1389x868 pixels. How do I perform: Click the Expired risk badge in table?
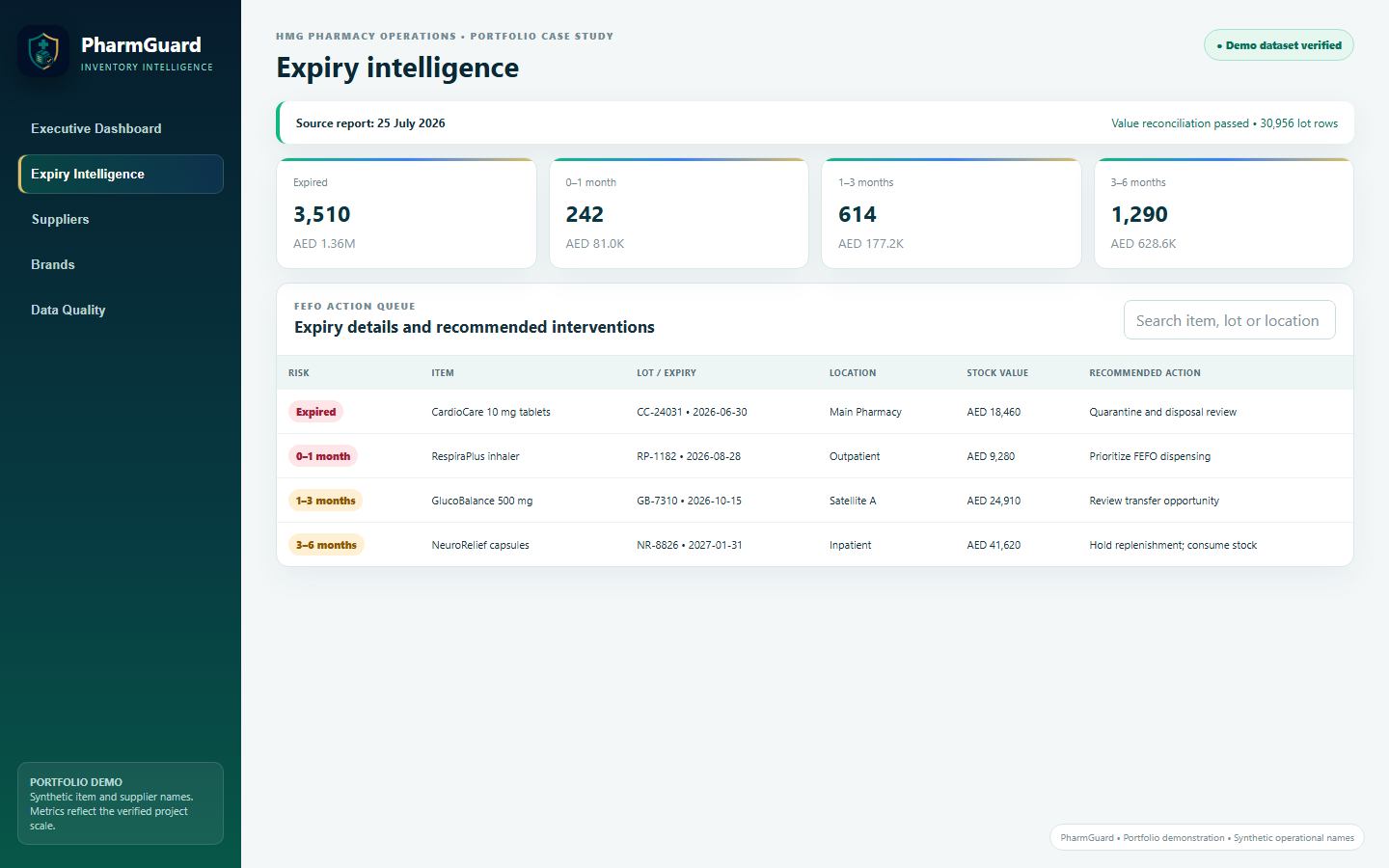(x=315, y=412)
